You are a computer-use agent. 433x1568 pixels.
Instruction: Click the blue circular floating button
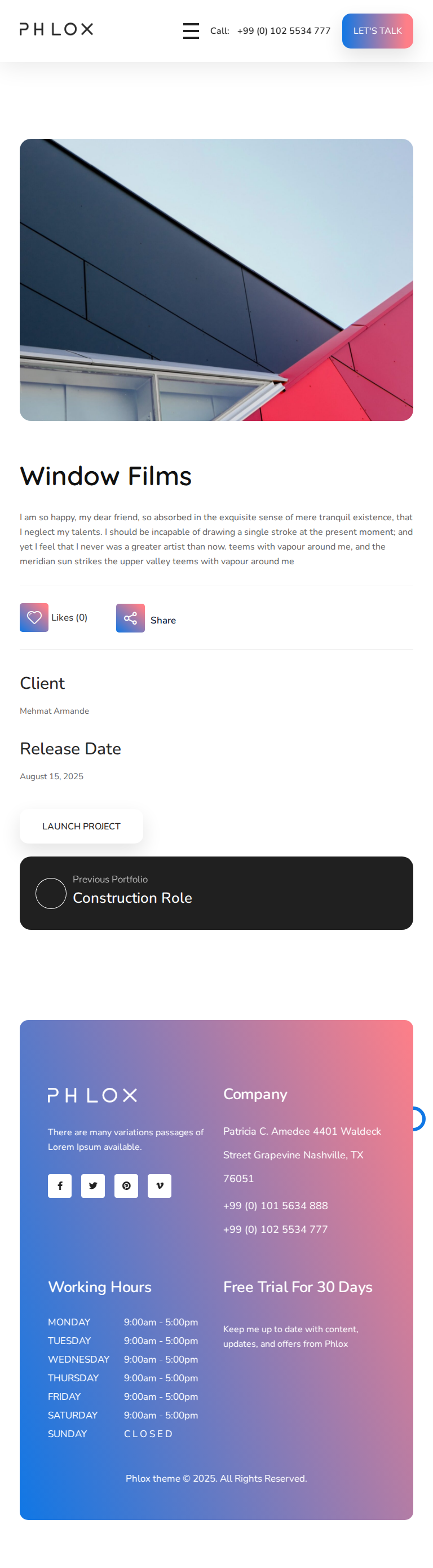click(x=418, y=1119)
